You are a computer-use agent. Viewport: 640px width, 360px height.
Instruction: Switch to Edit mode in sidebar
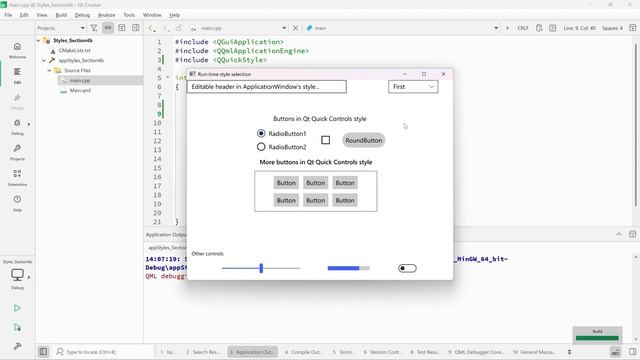click(x=17, y=76)
